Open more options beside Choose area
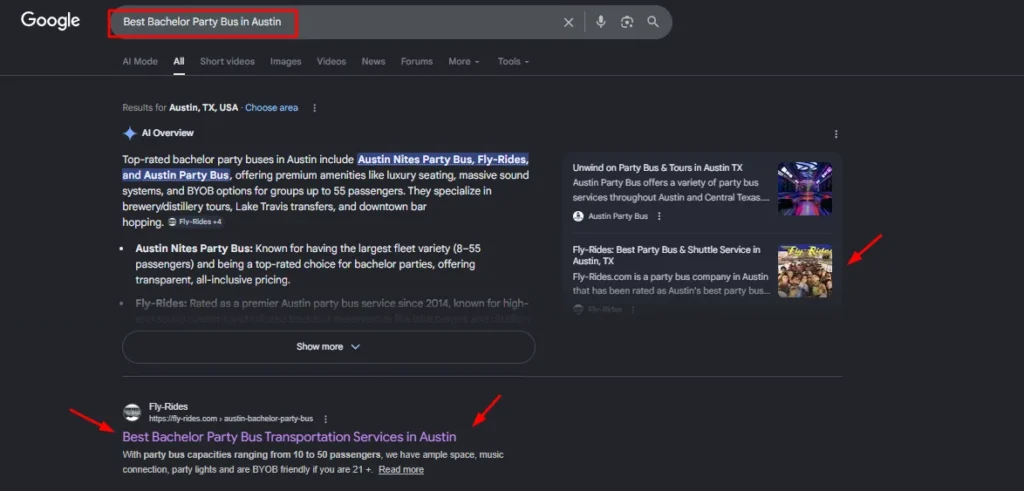 tap(314, 108)
